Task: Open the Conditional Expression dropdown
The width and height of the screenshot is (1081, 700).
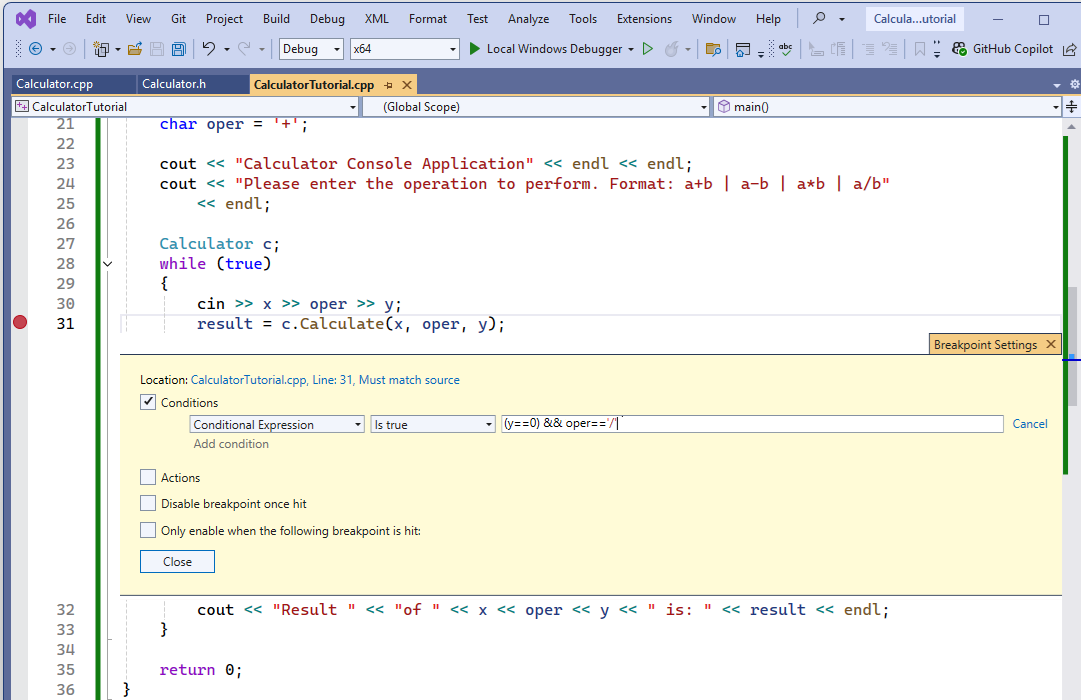Action: 276,423
